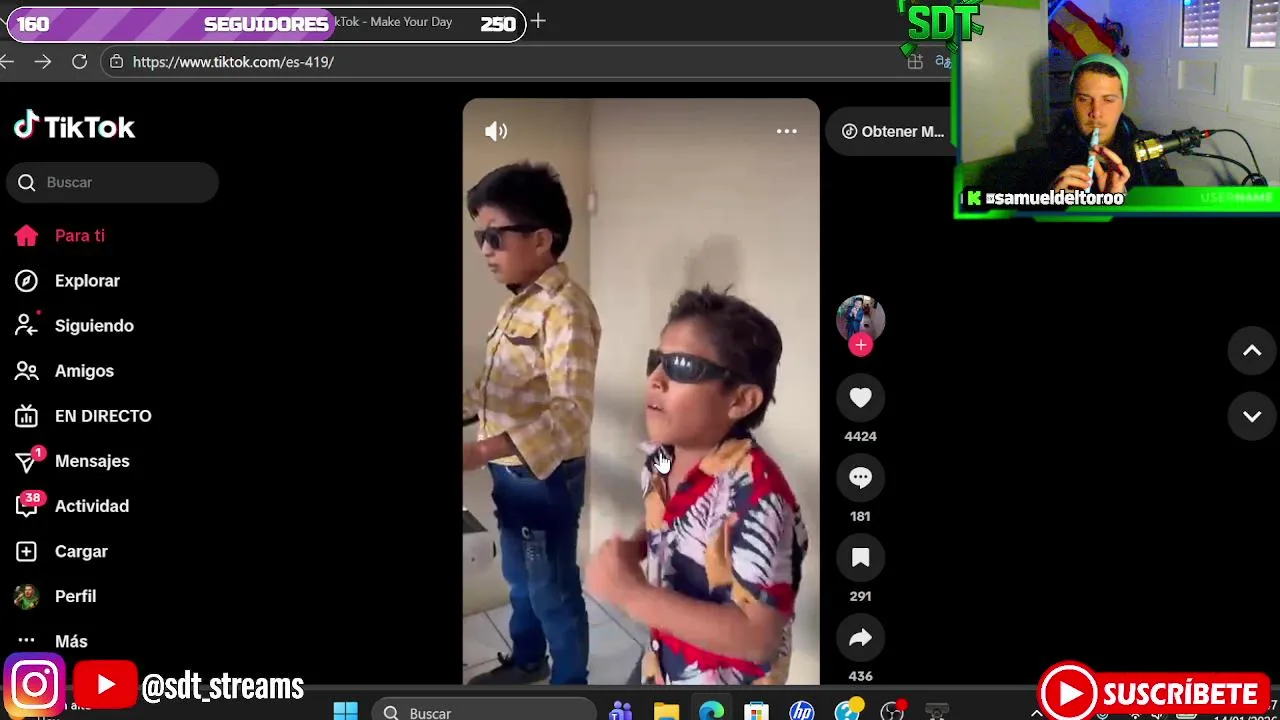
Task: Click the Explorar compass icon
Action: tap(26, 281)
